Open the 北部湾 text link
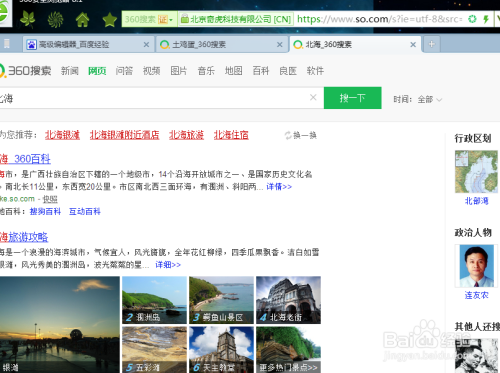 point(477,201)
